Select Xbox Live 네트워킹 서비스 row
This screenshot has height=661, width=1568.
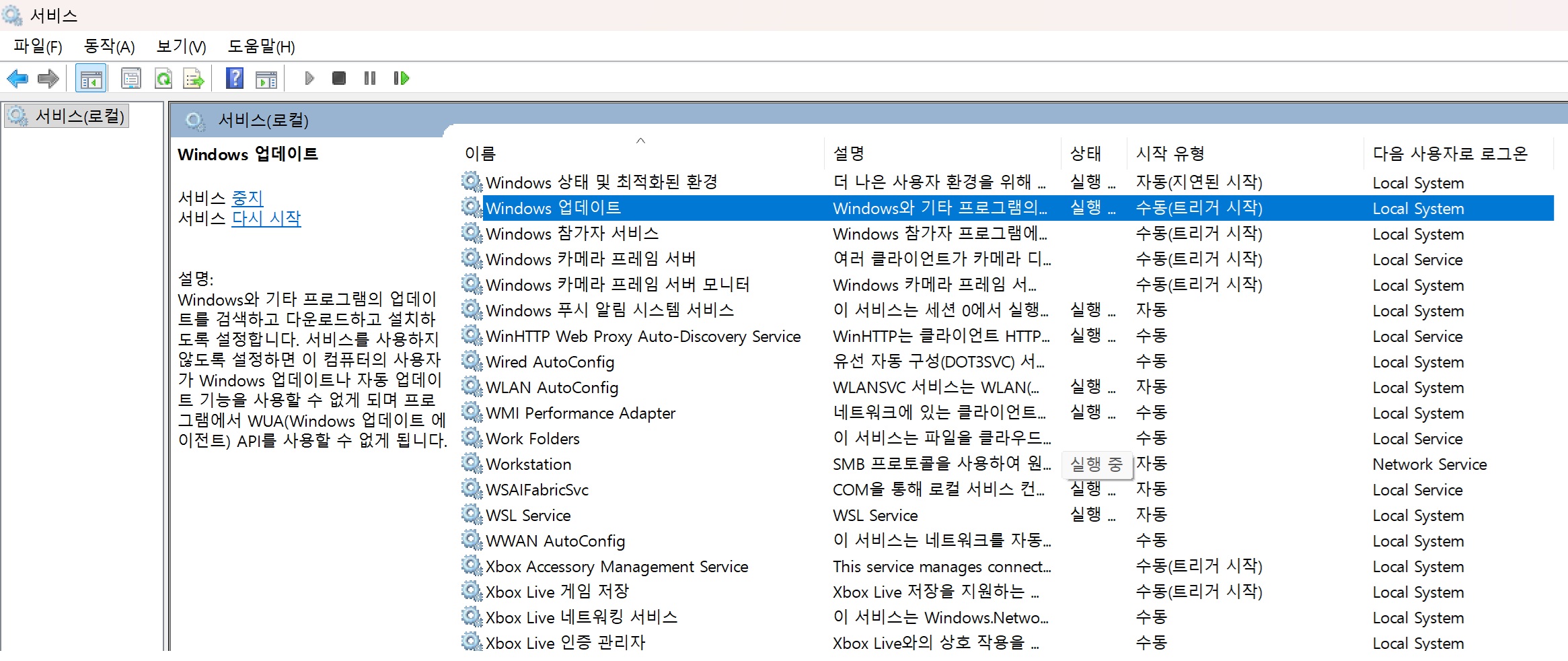1007,617
